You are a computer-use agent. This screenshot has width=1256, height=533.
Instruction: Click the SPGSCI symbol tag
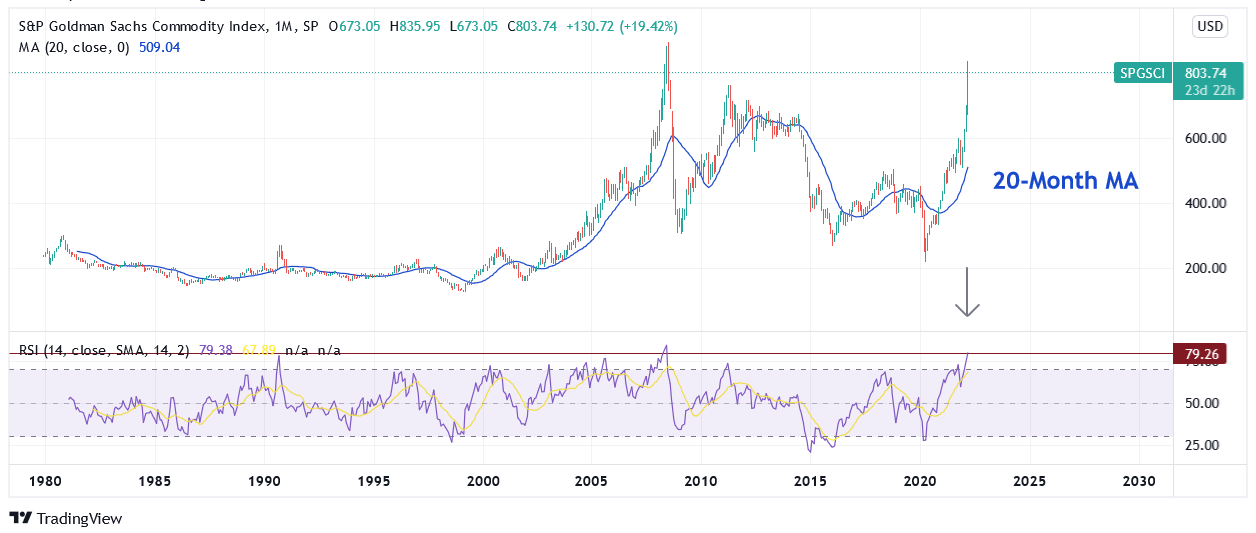pyautogui.click(x=1143, y=72)
